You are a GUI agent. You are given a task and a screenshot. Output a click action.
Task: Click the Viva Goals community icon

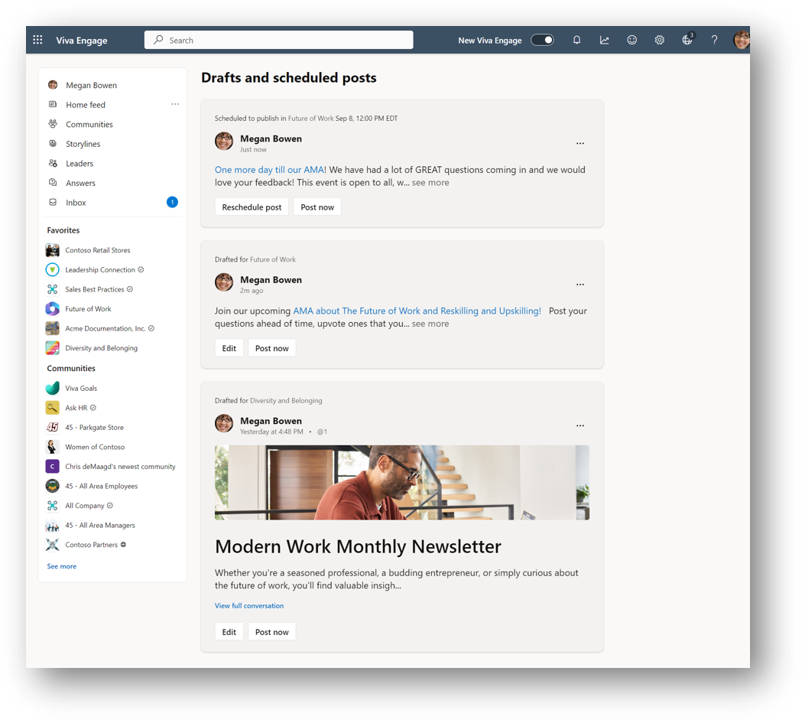point(52,388)
